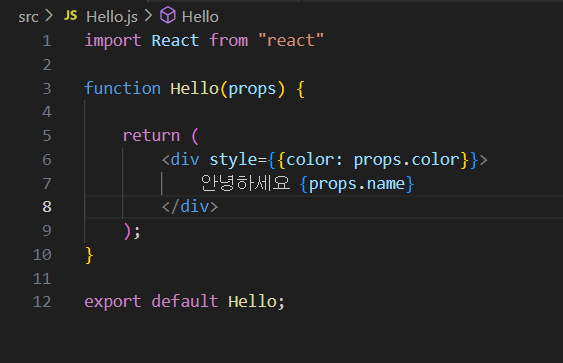Click the function keyword on line 3
This screenshot has width=563, height=363.
pyautogui.click(x=122, y=88)
